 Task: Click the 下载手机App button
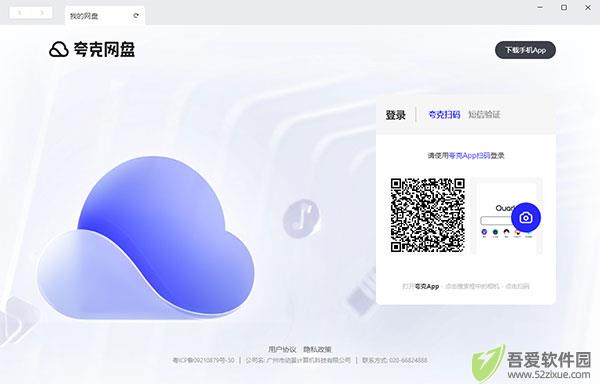[525, 50]
